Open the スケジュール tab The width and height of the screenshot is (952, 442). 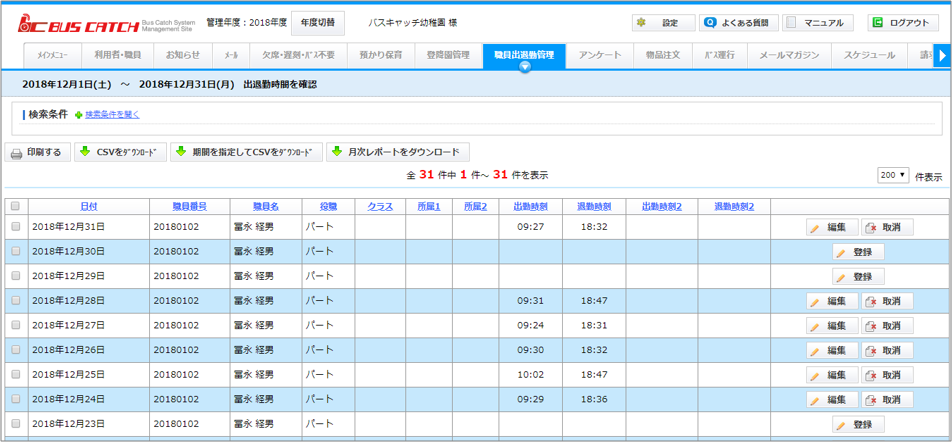869,55
